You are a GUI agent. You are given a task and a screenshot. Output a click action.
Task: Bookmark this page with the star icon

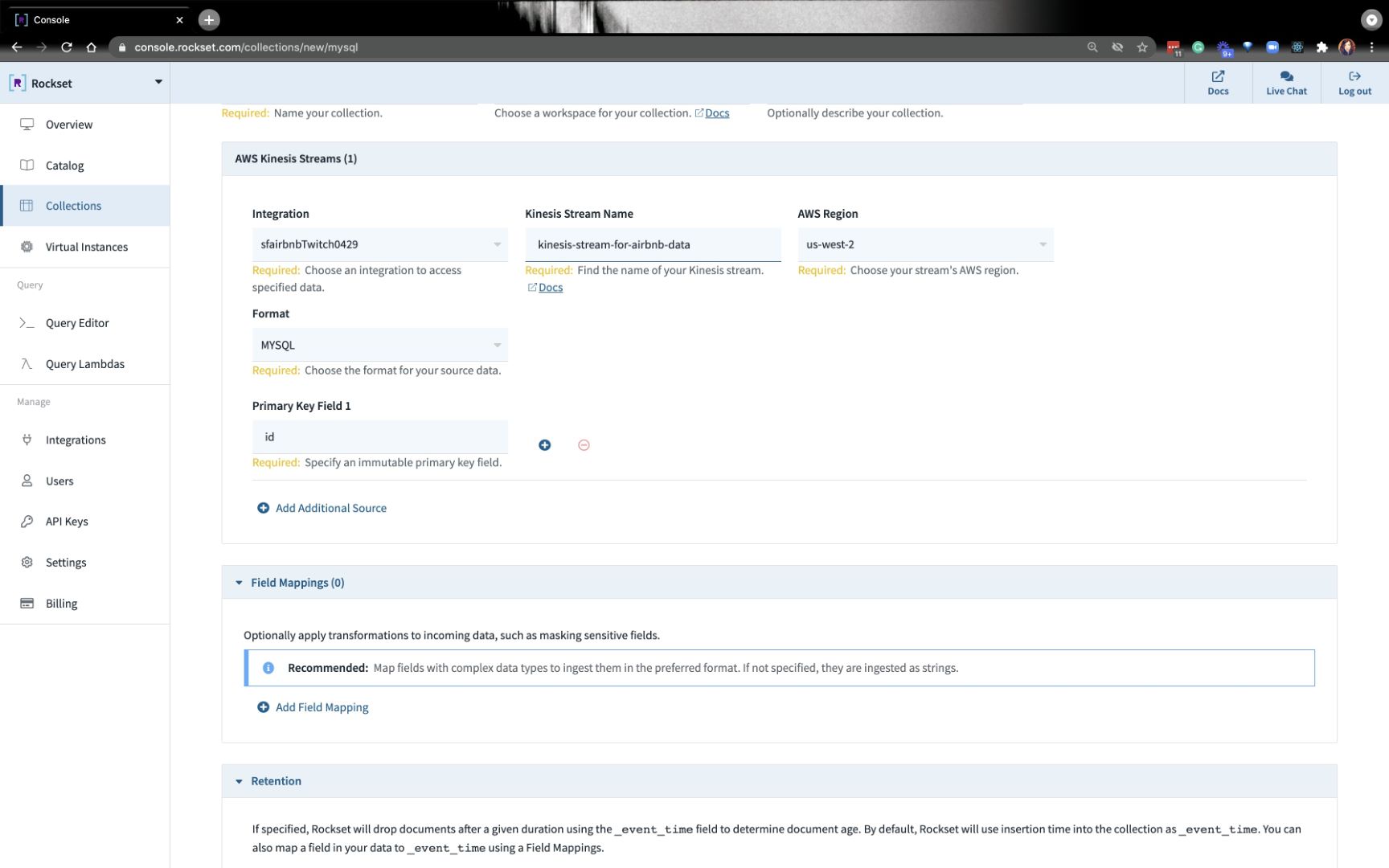click(1142, 47)
